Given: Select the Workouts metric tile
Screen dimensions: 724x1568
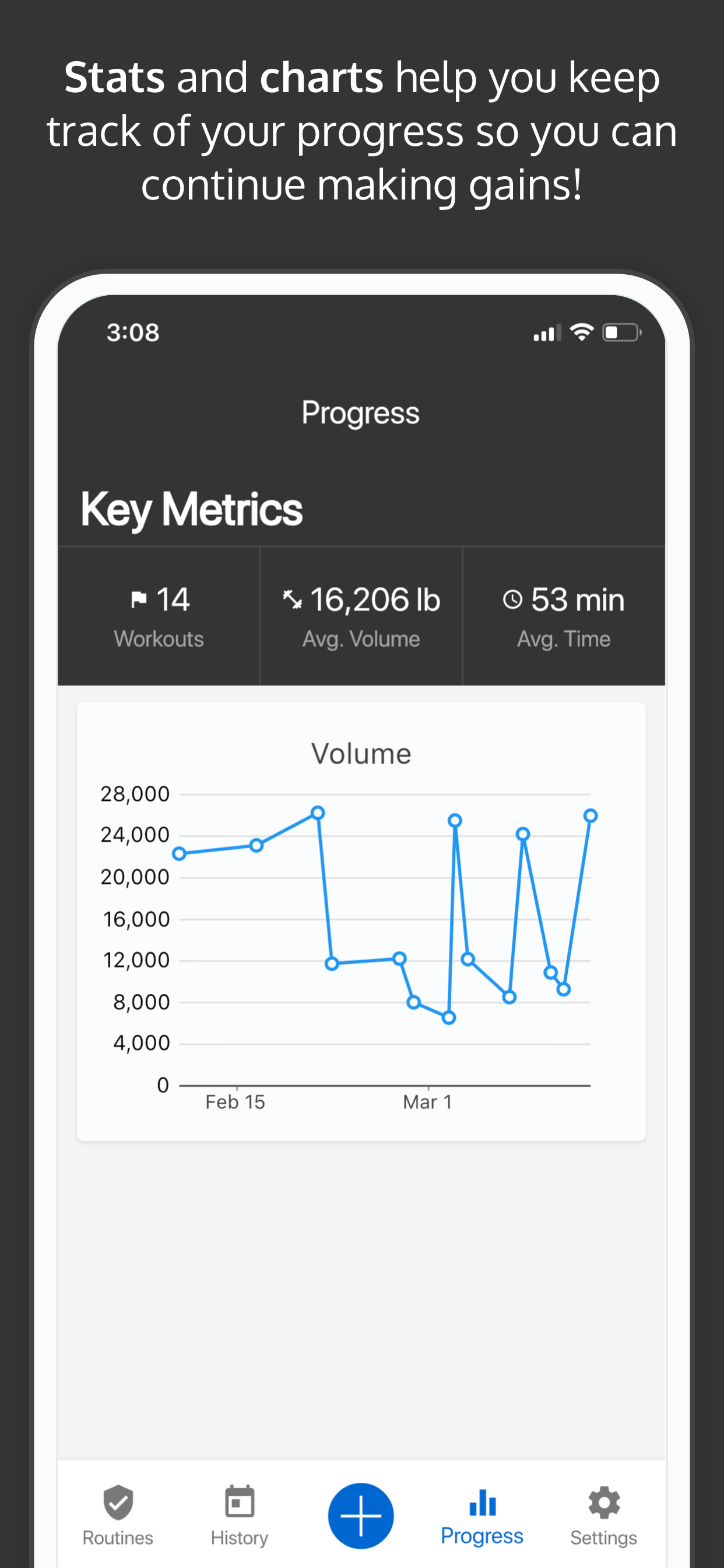Looking at the screenshot, I should pyautogui.click(x=159, y=616).
